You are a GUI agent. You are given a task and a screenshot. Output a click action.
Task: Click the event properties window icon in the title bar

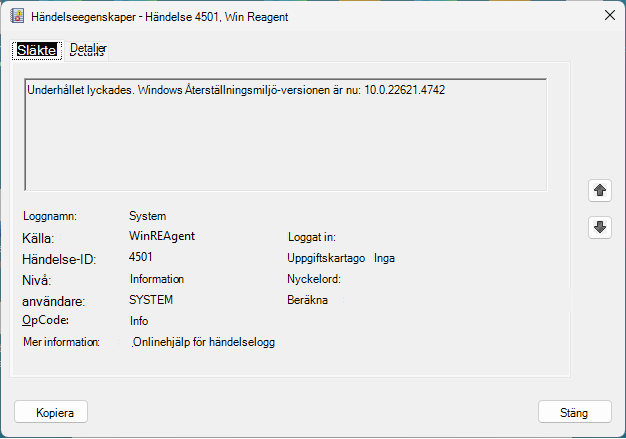17,16
